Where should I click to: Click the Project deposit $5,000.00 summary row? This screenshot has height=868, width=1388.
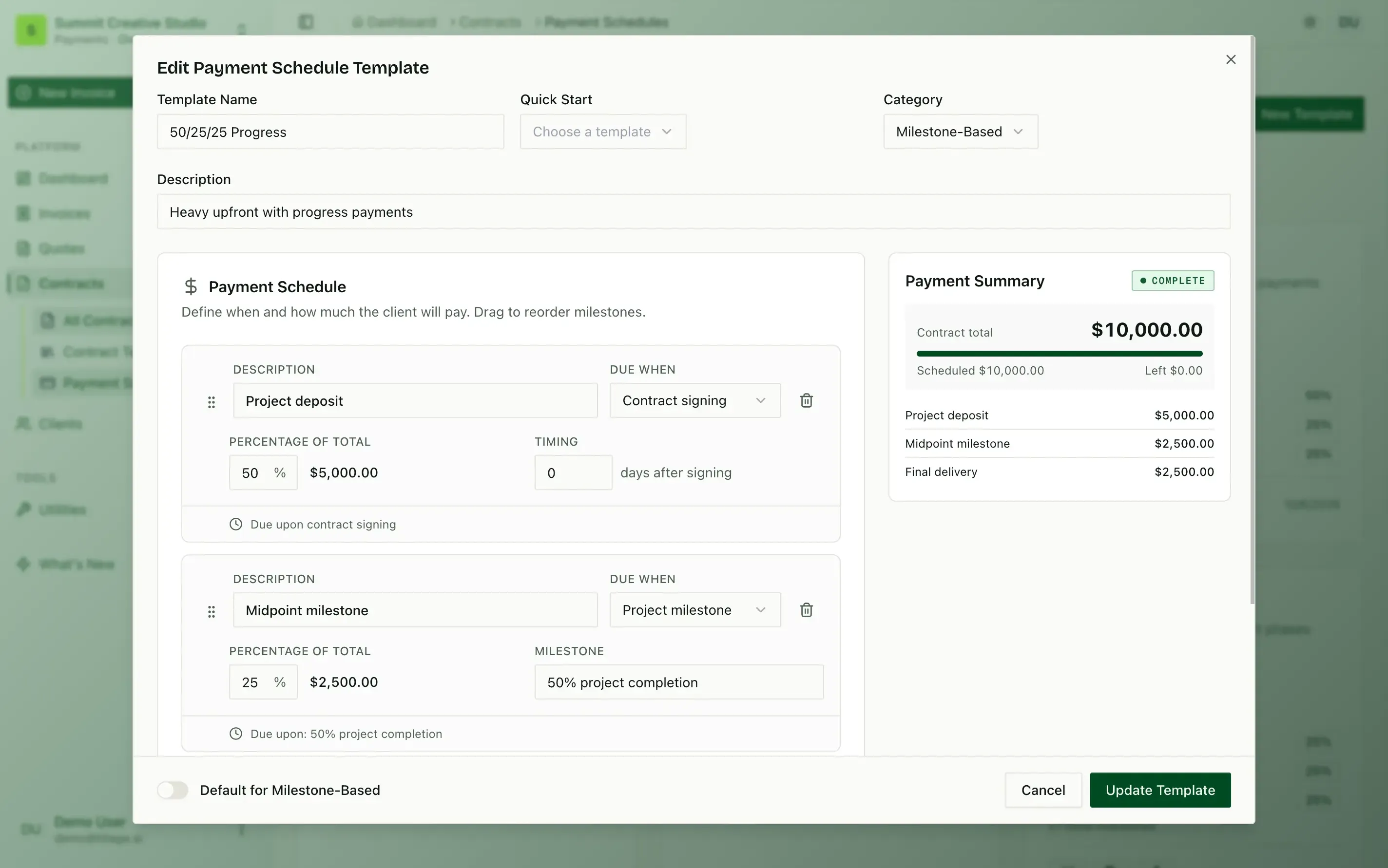[x=1060, y=415]
